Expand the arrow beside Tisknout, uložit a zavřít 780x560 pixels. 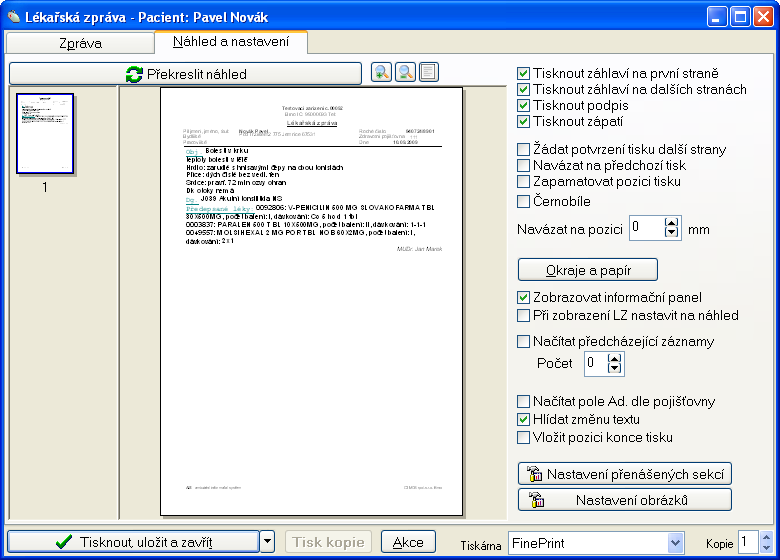coord(267,542)
